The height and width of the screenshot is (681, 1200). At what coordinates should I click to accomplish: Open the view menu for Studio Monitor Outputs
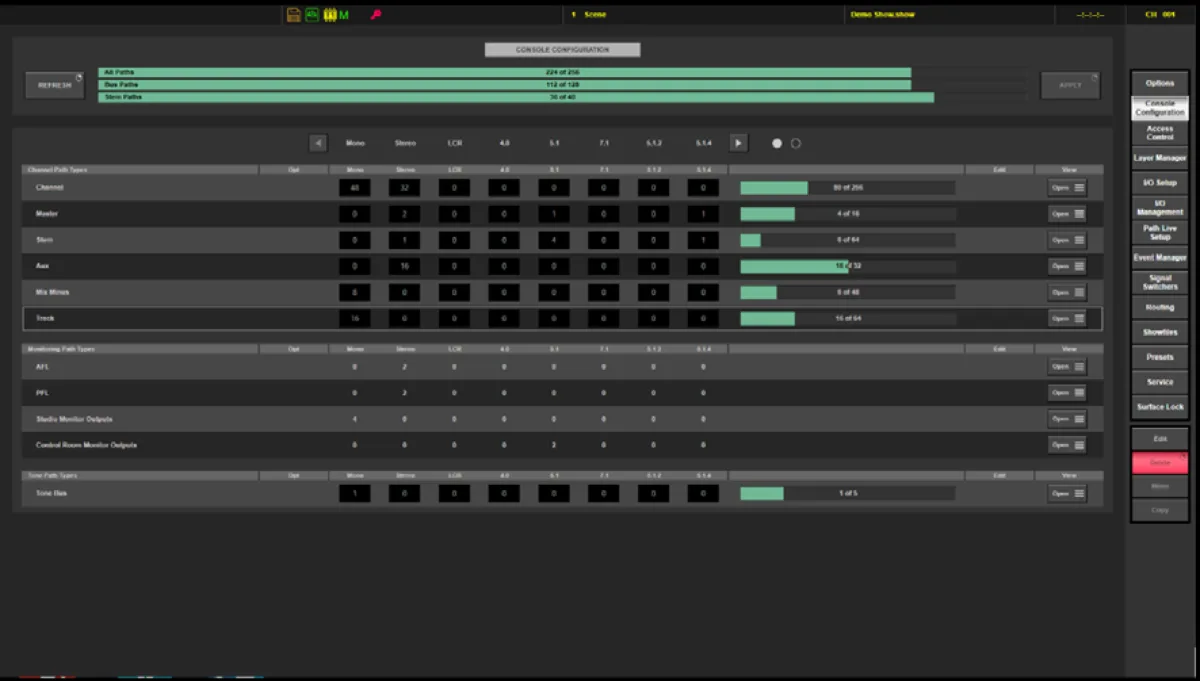tap(1068, 419)
